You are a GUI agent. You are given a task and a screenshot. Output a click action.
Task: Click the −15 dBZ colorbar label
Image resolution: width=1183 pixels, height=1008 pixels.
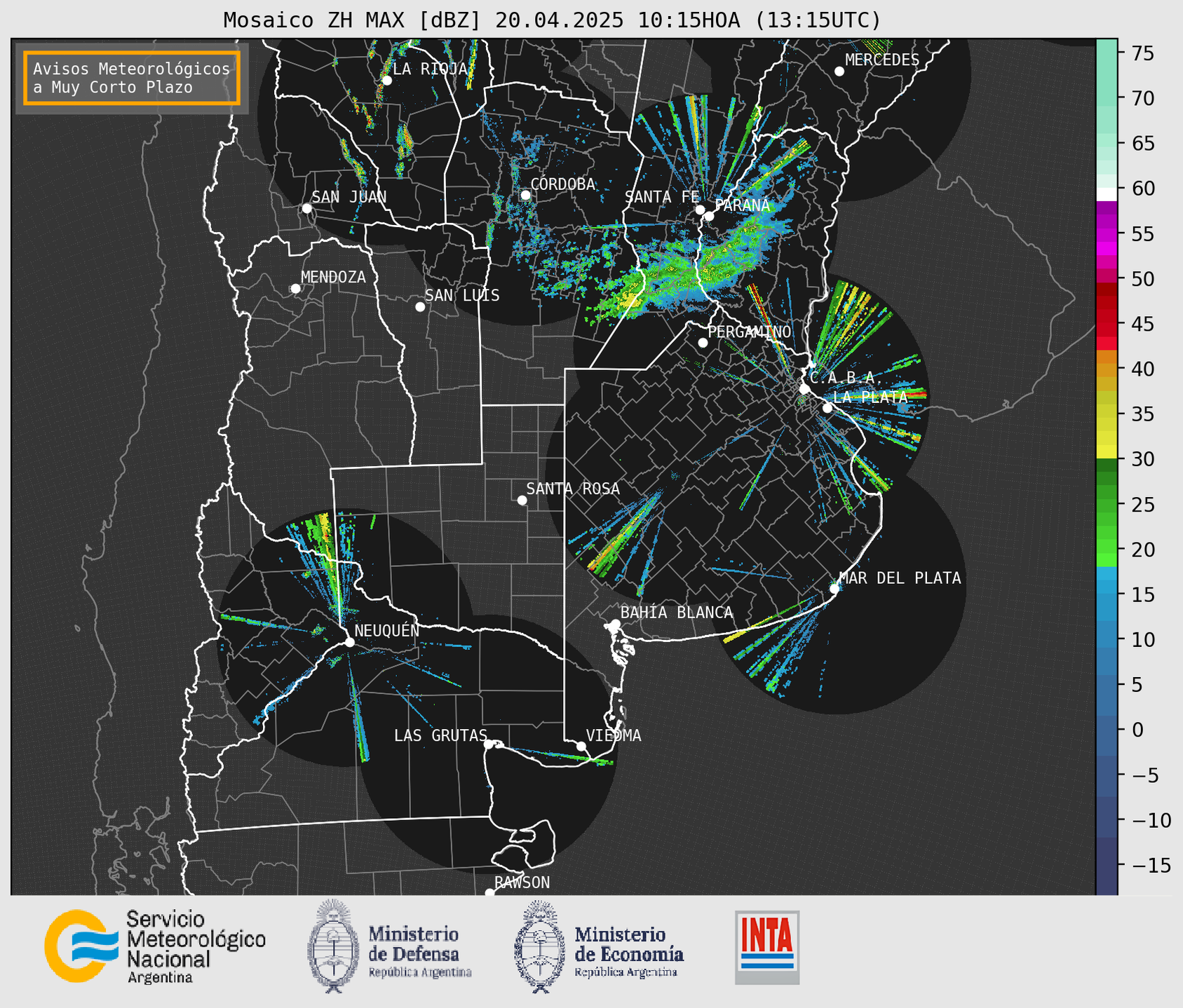[1150, 865]
